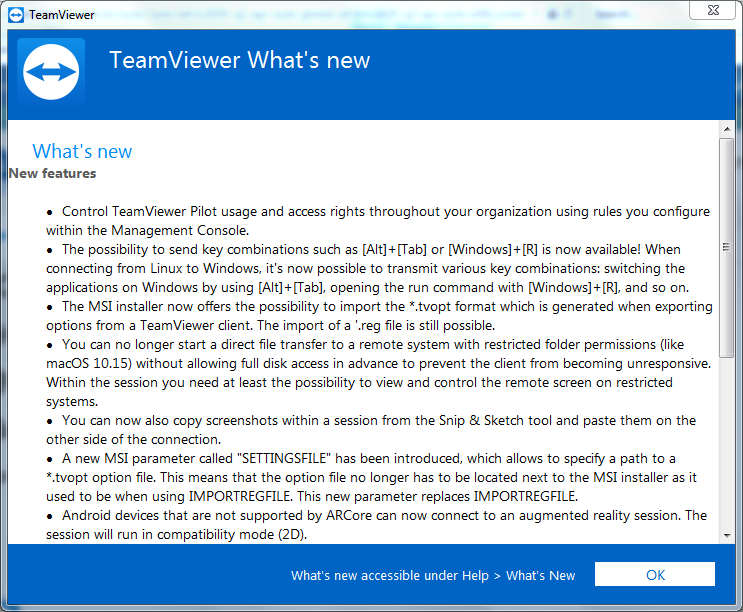The image size is (743, 612).
Task: Click the scrollbar up arrow
Action: (726, 129)
